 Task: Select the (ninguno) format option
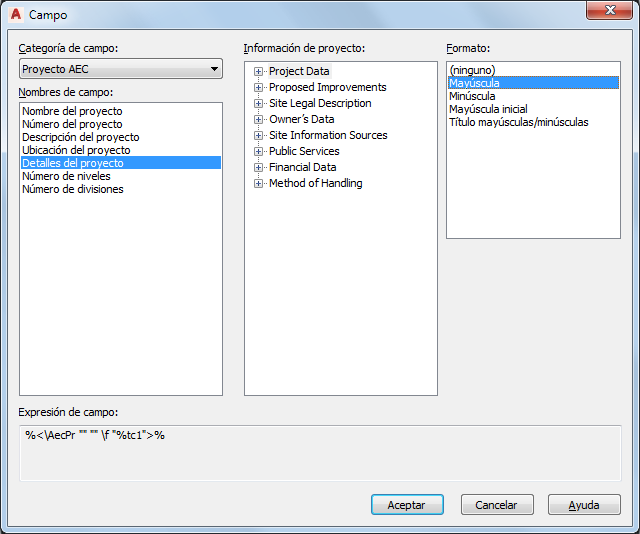[x=473, y=70]
